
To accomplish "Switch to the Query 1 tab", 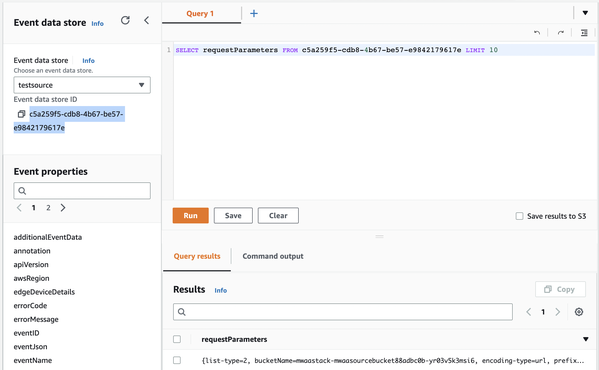I will 200,14.
